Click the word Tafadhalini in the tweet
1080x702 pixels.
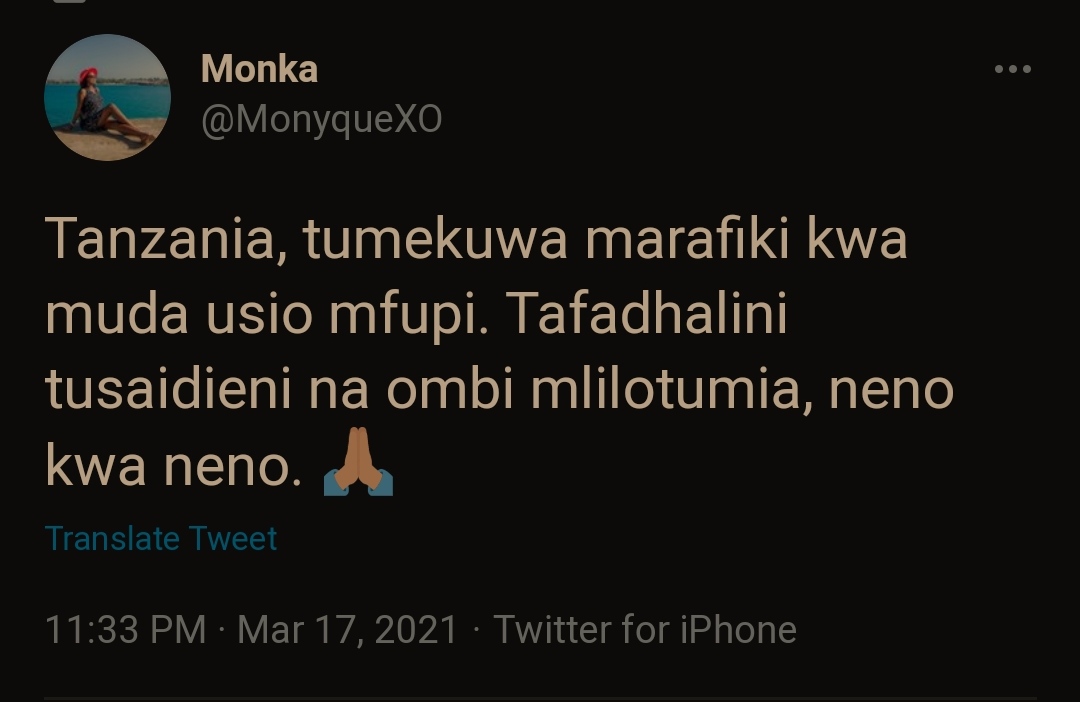(x=648, y=317)
